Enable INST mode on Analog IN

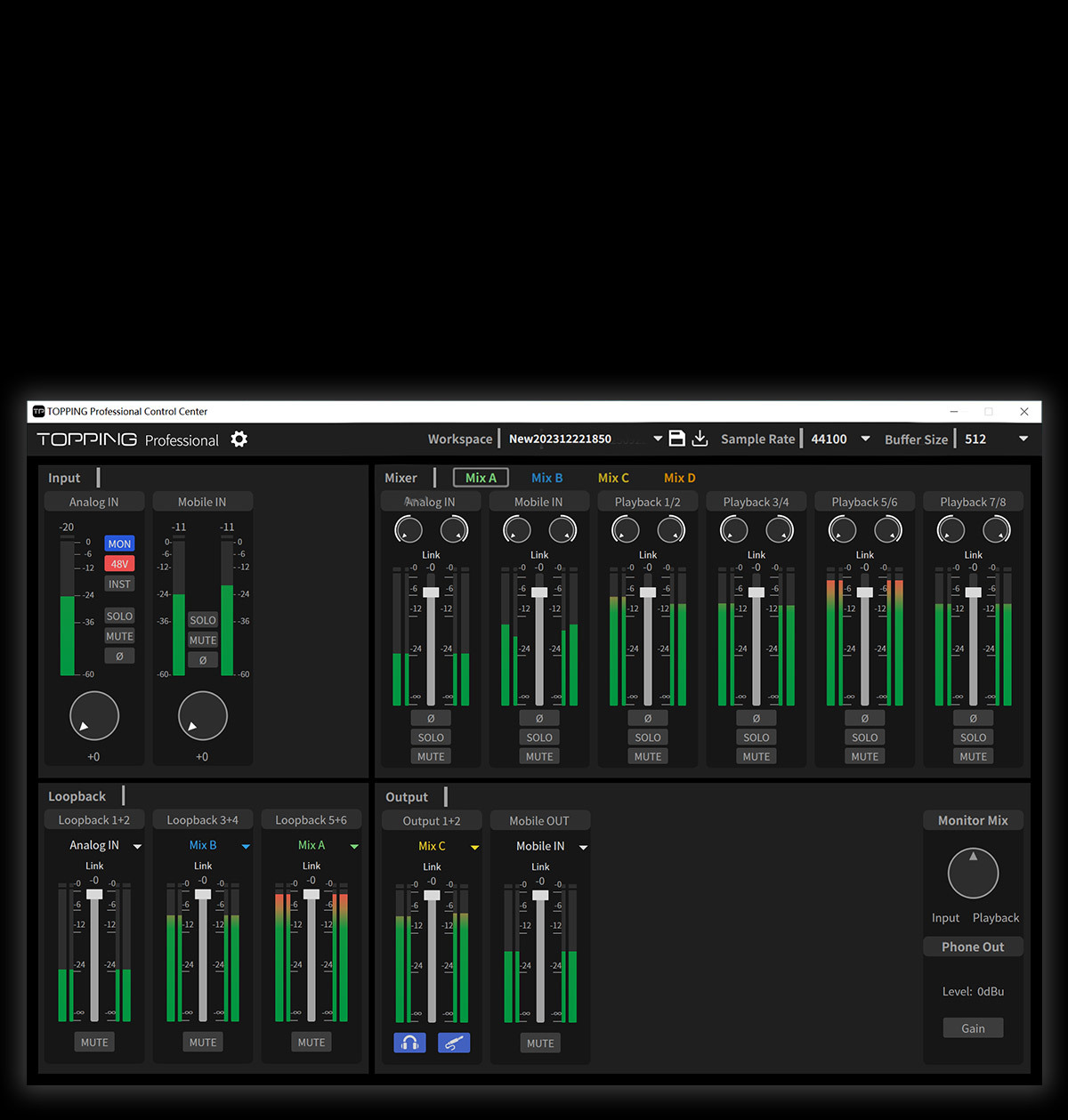[119, 584]
